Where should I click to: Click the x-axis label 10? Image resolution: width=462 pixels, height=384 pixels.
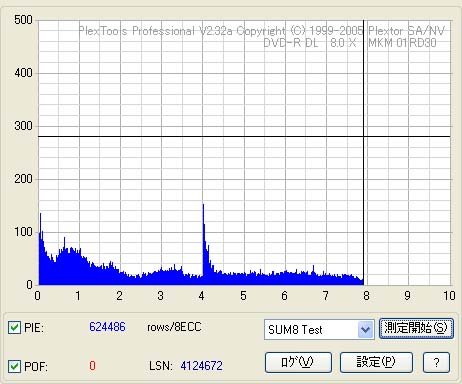click(x=449, y=296)
